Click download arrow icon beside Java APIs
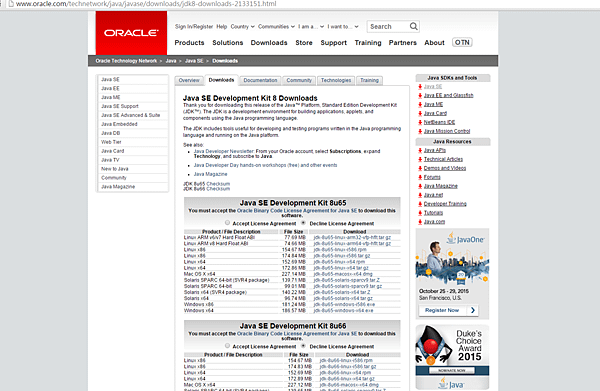 tap(420, 150)
